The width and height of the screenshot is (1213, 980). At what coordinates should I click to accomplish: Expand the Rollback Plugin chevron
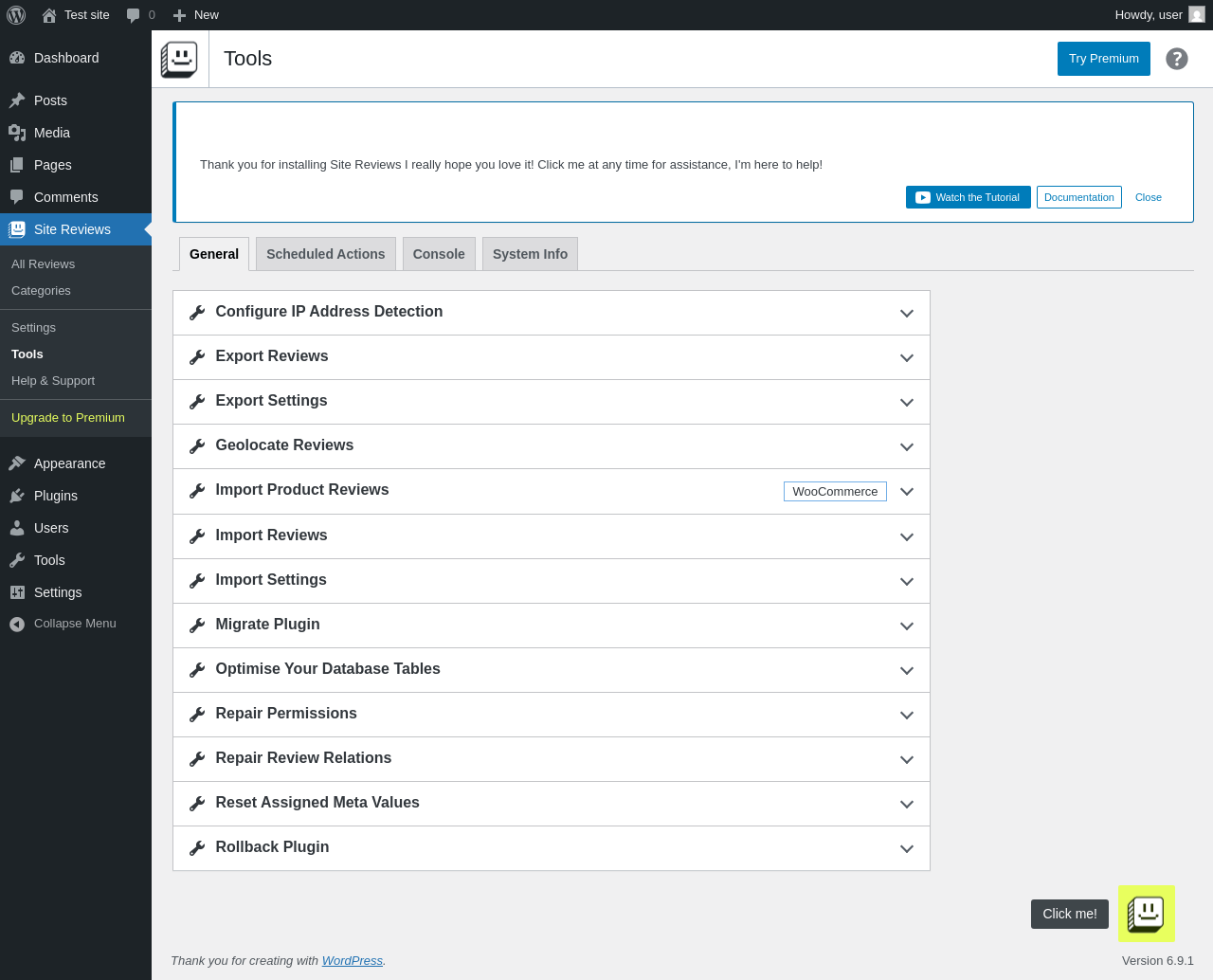(907, 848)
